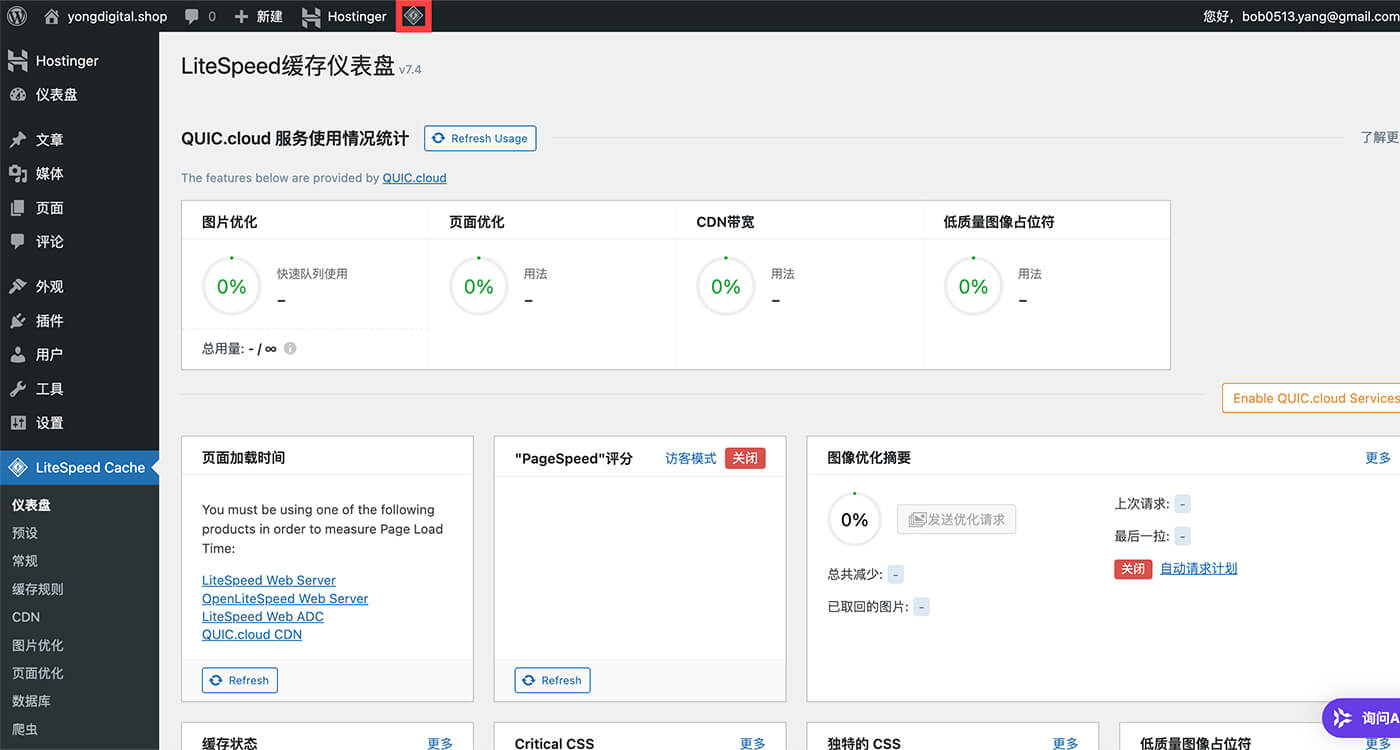This screenshot has width=1400, height=750.
Task: Click 更多 in the Critical CSS panel
Action: pyautogui.click(x=753, y=743)
